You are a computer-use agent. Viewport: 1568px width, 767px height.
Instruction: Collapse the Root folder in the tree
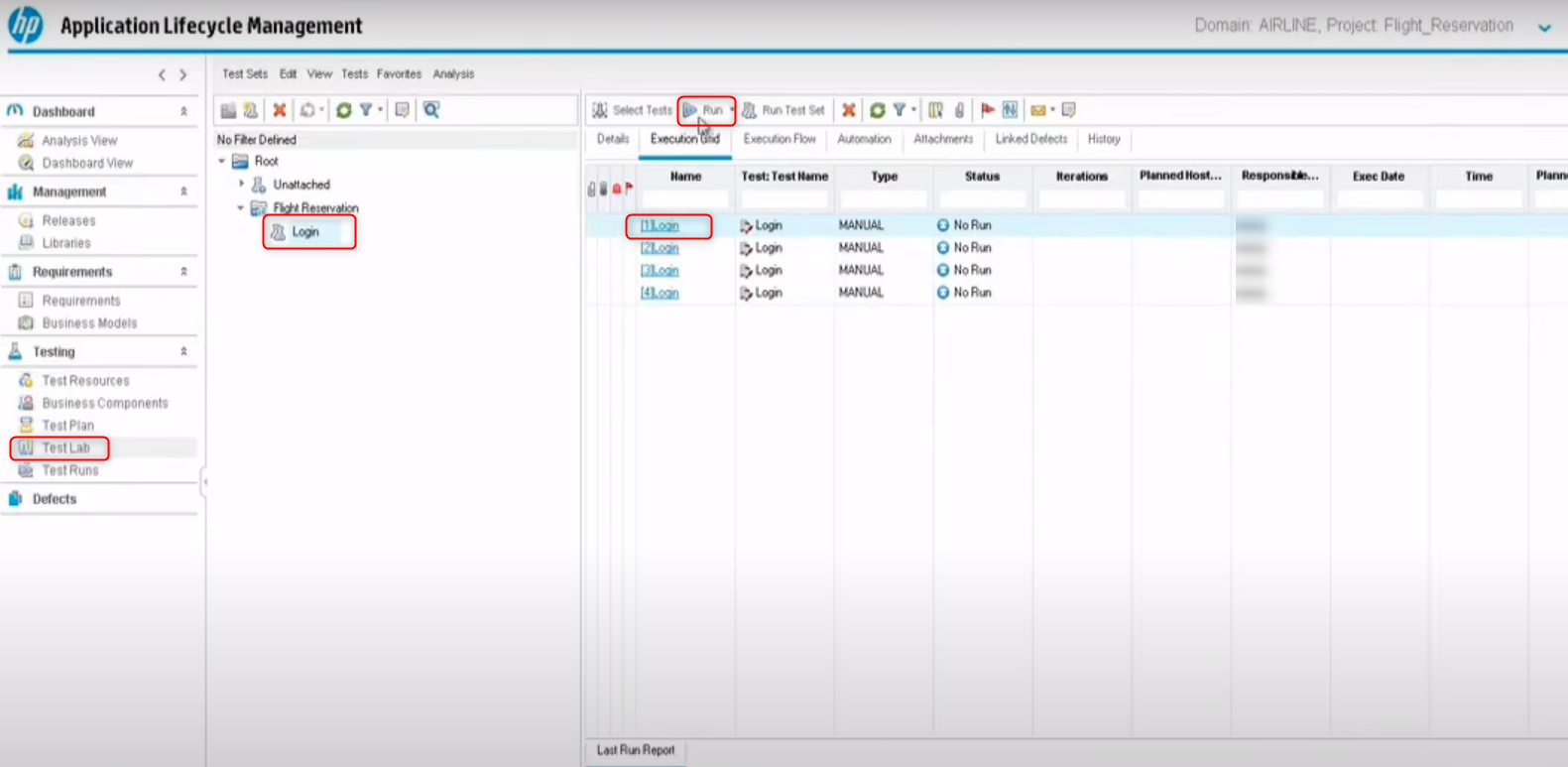(222, 161)
